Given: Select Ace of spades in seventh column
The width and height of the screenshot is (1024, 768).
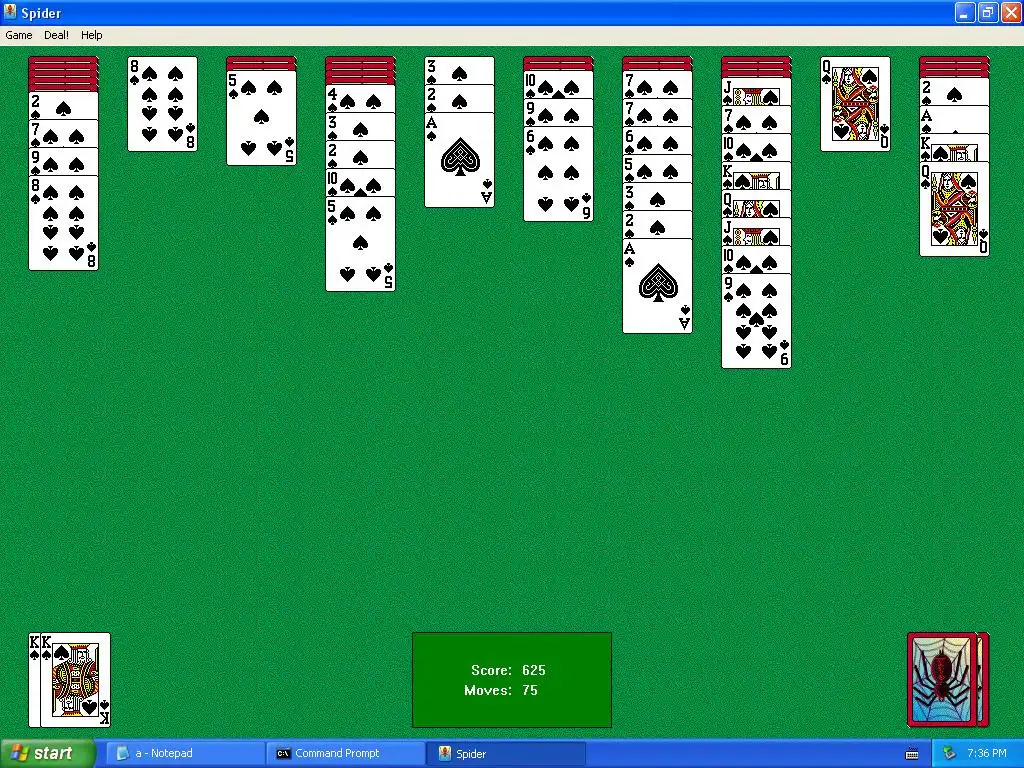Looking at the screenshot, I should 658,286.
